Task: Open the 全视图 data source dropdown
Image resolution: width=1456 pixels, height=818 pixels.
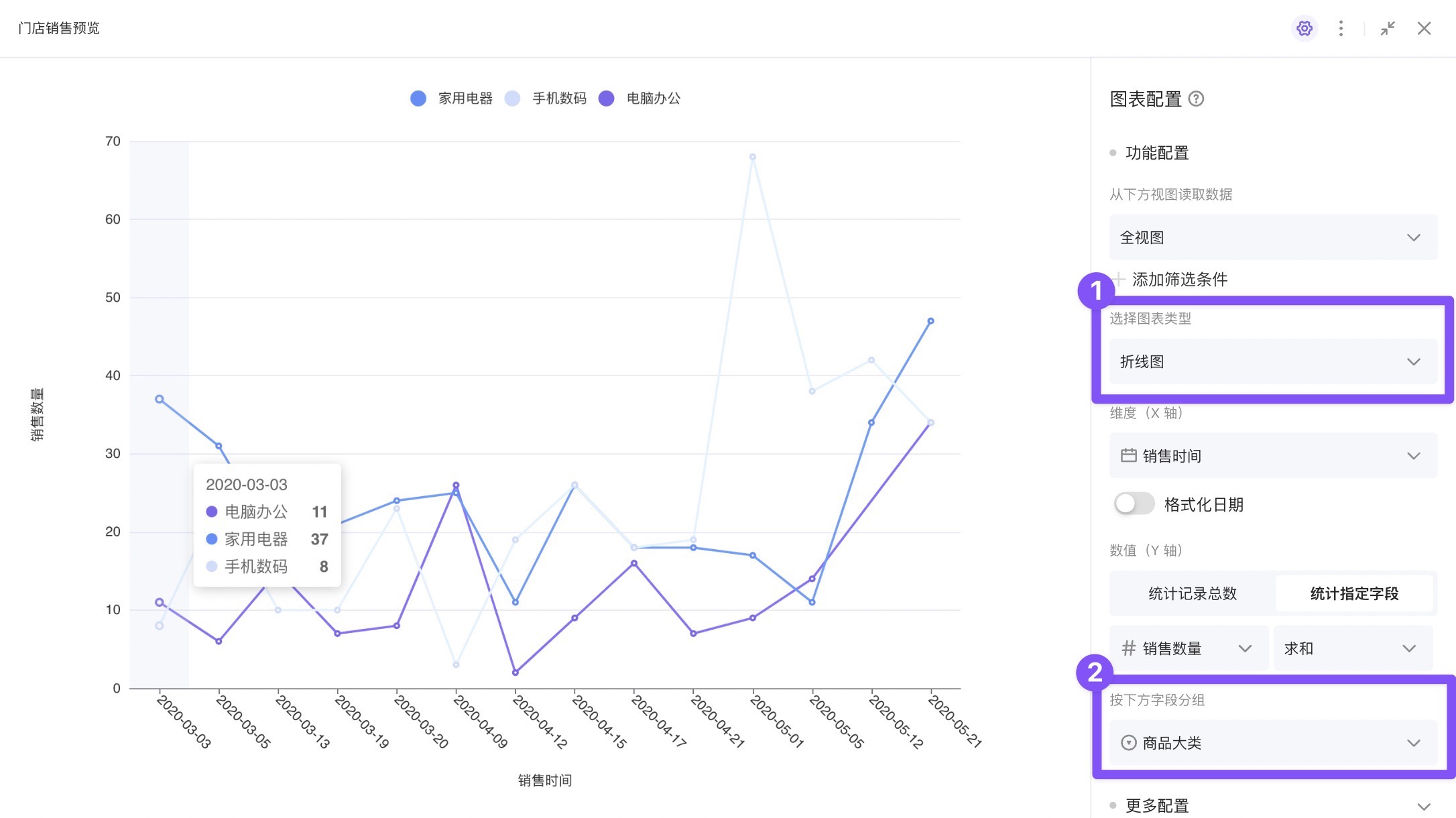Action: tap(1272, 237)
